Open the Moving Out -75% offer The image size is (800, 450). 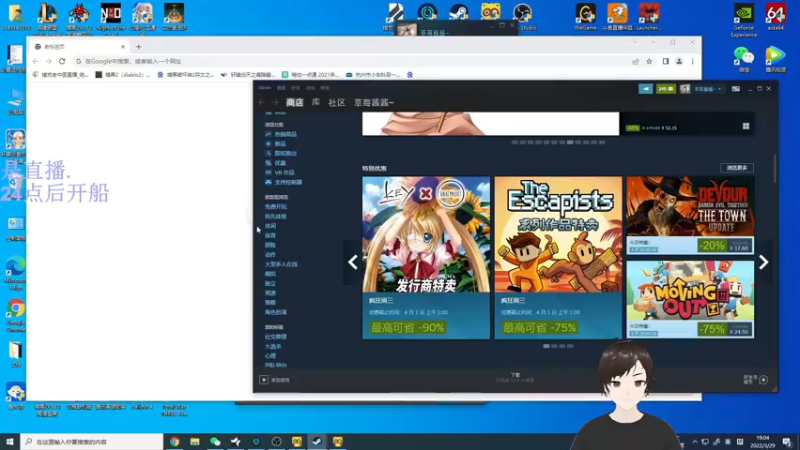(x=690, y=299)
